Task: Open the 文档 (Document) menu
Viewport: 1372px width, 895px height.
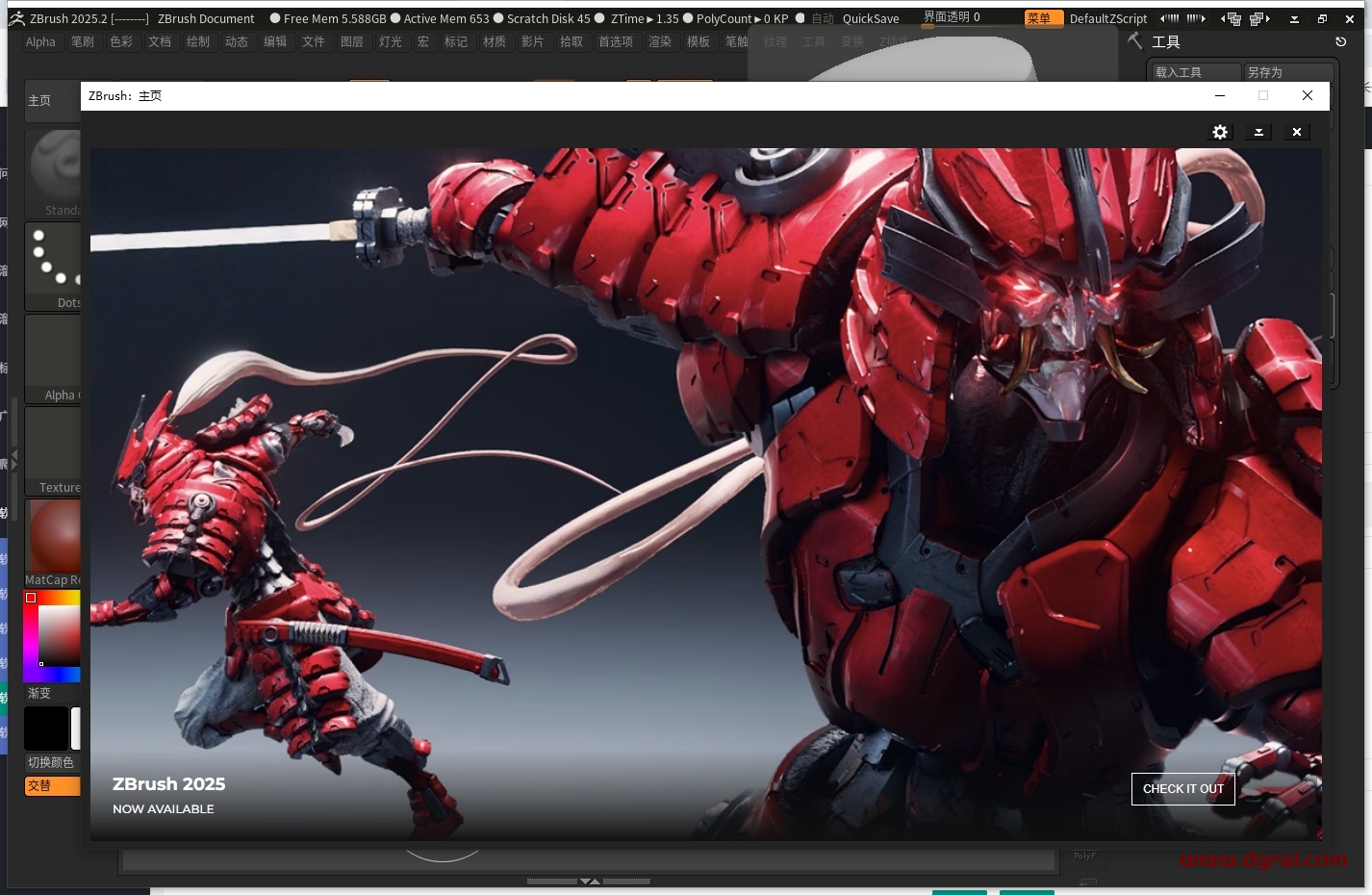Action: 159,41
